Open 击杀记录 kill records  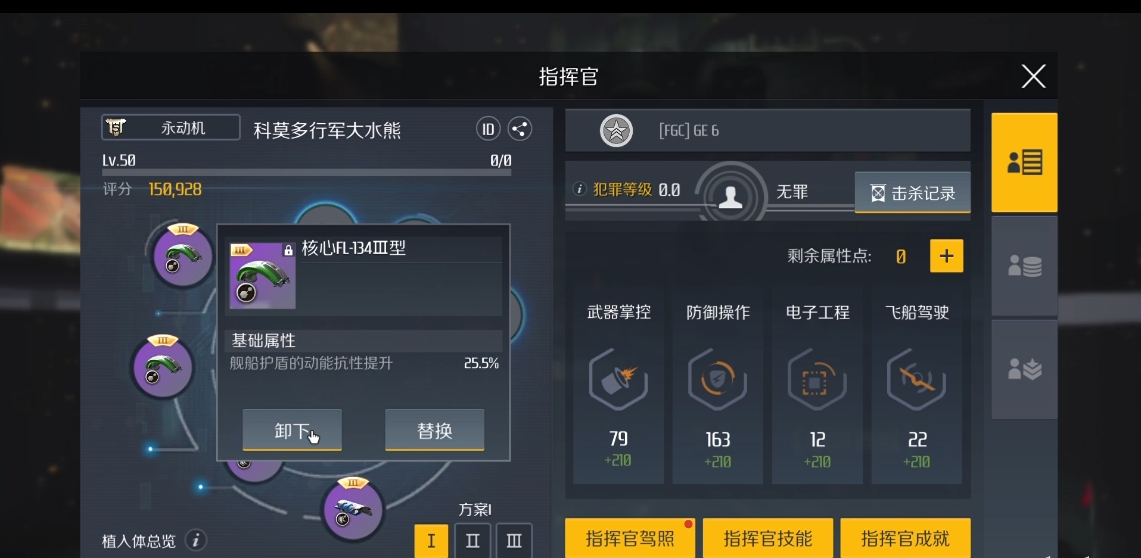click(913, 193)
